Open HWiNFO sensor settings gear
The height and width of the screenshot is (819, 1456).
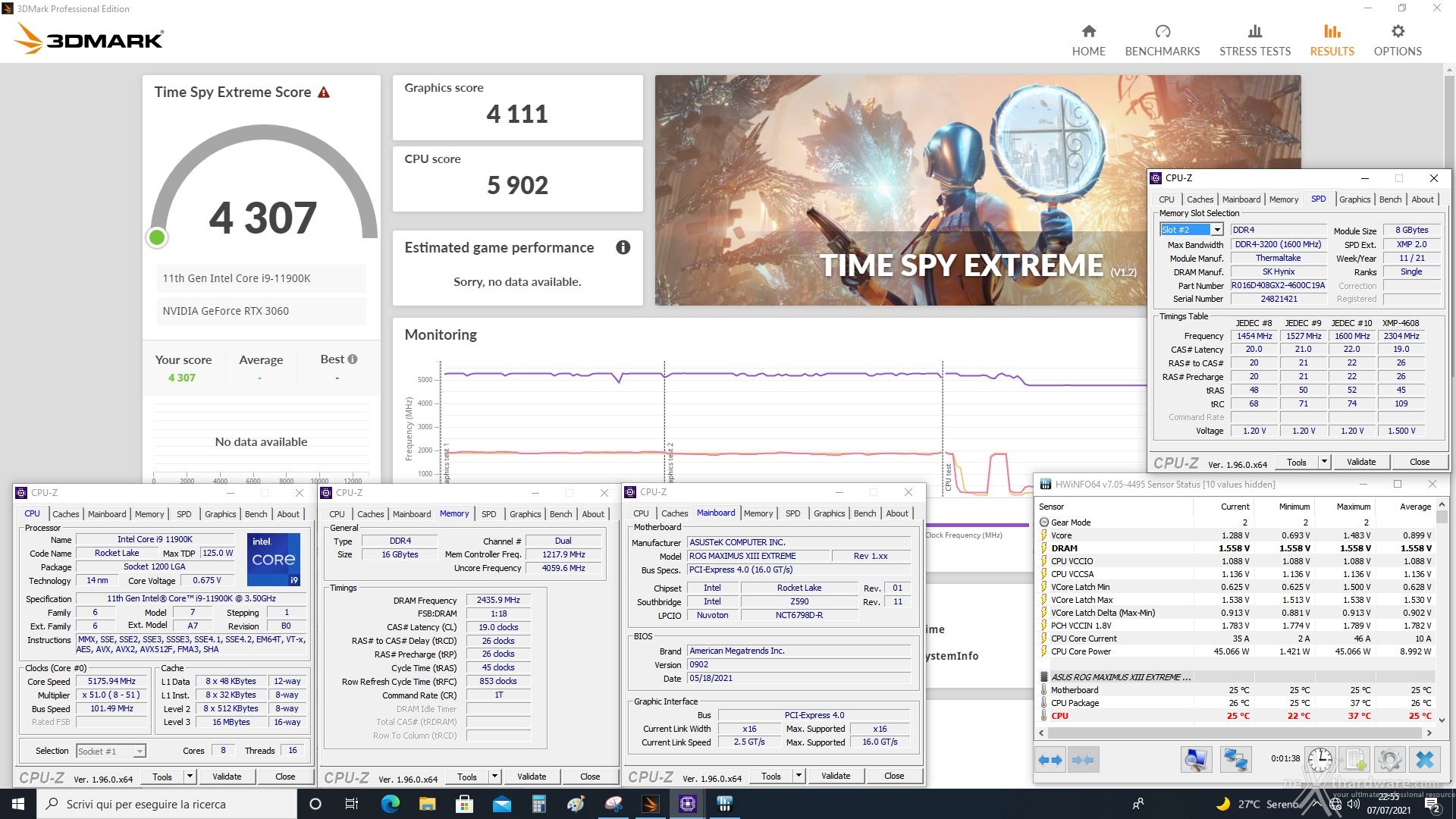pyautogui.click(x=1389, y=759)
